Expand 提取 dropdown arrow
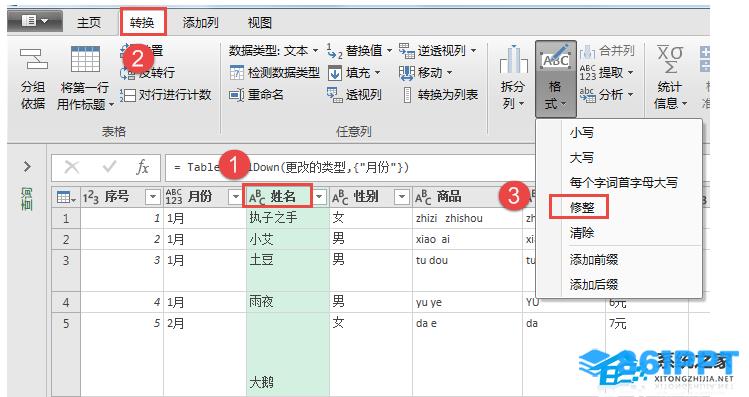Image resolution: width=749 pixels, height=397 pixels. click(x=630, y=73)
